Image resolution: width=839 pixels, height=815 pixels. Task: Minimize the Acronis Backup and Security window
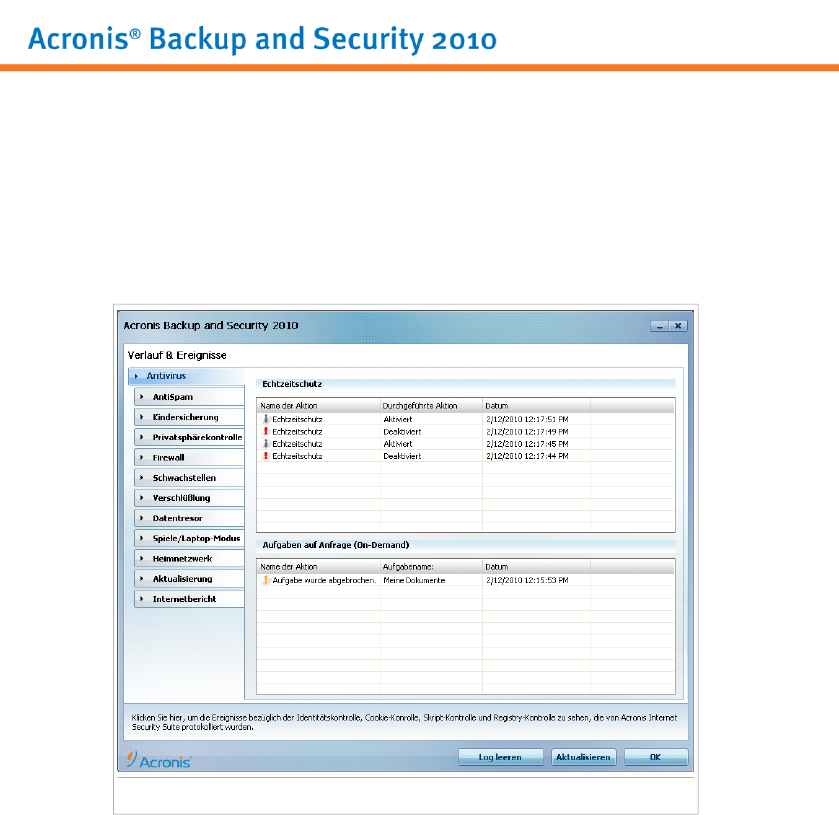pos(660,326)
